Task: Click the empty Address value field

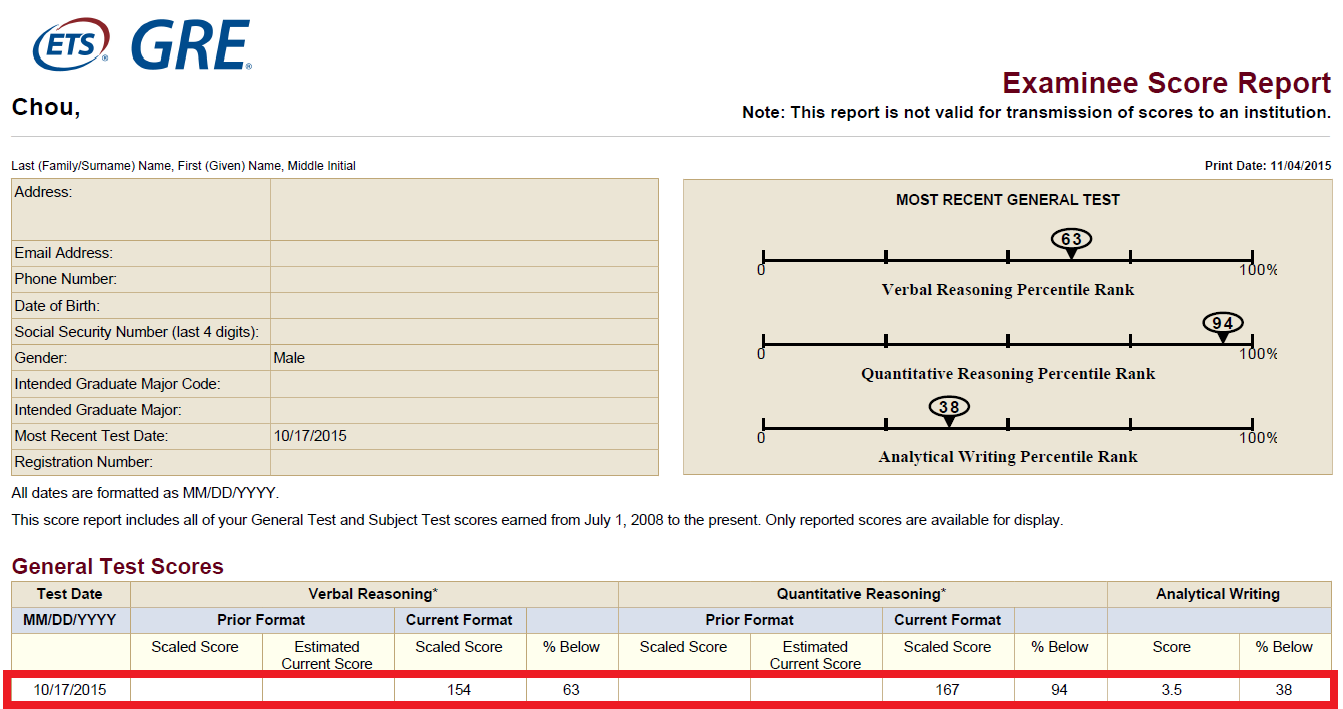Action: [464, 209]
